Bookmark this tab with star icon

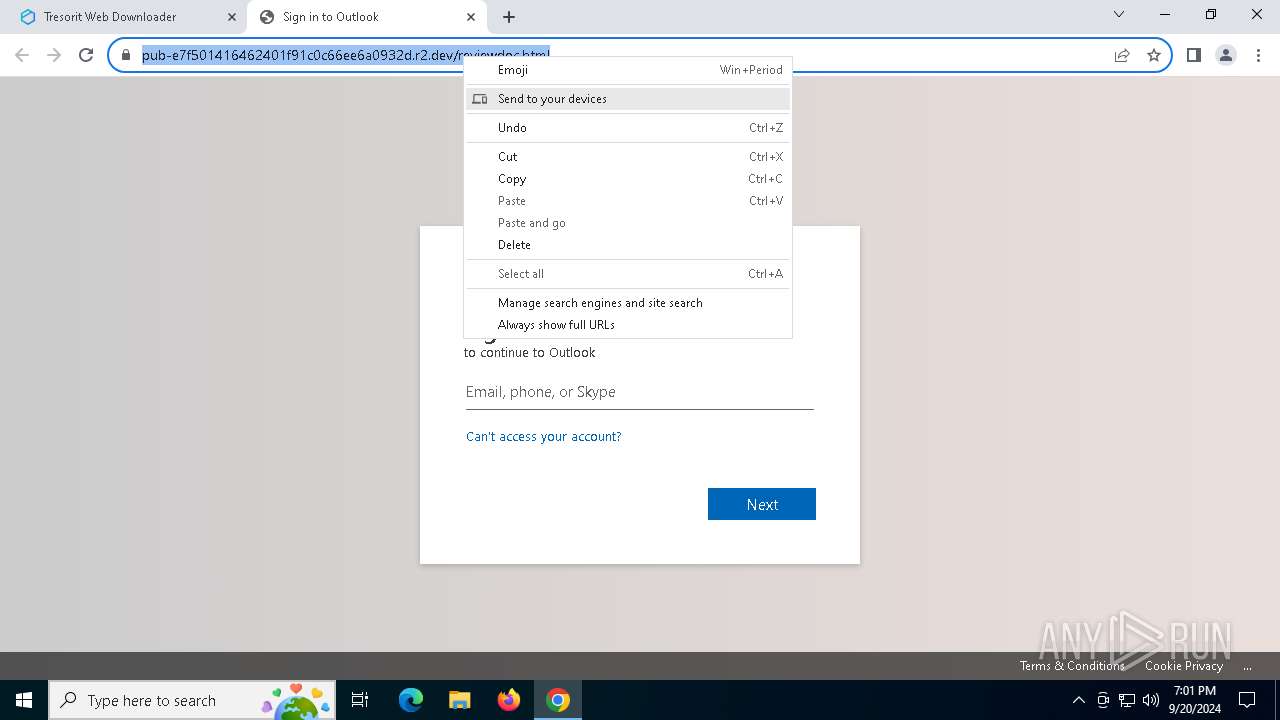(1154, 55)
